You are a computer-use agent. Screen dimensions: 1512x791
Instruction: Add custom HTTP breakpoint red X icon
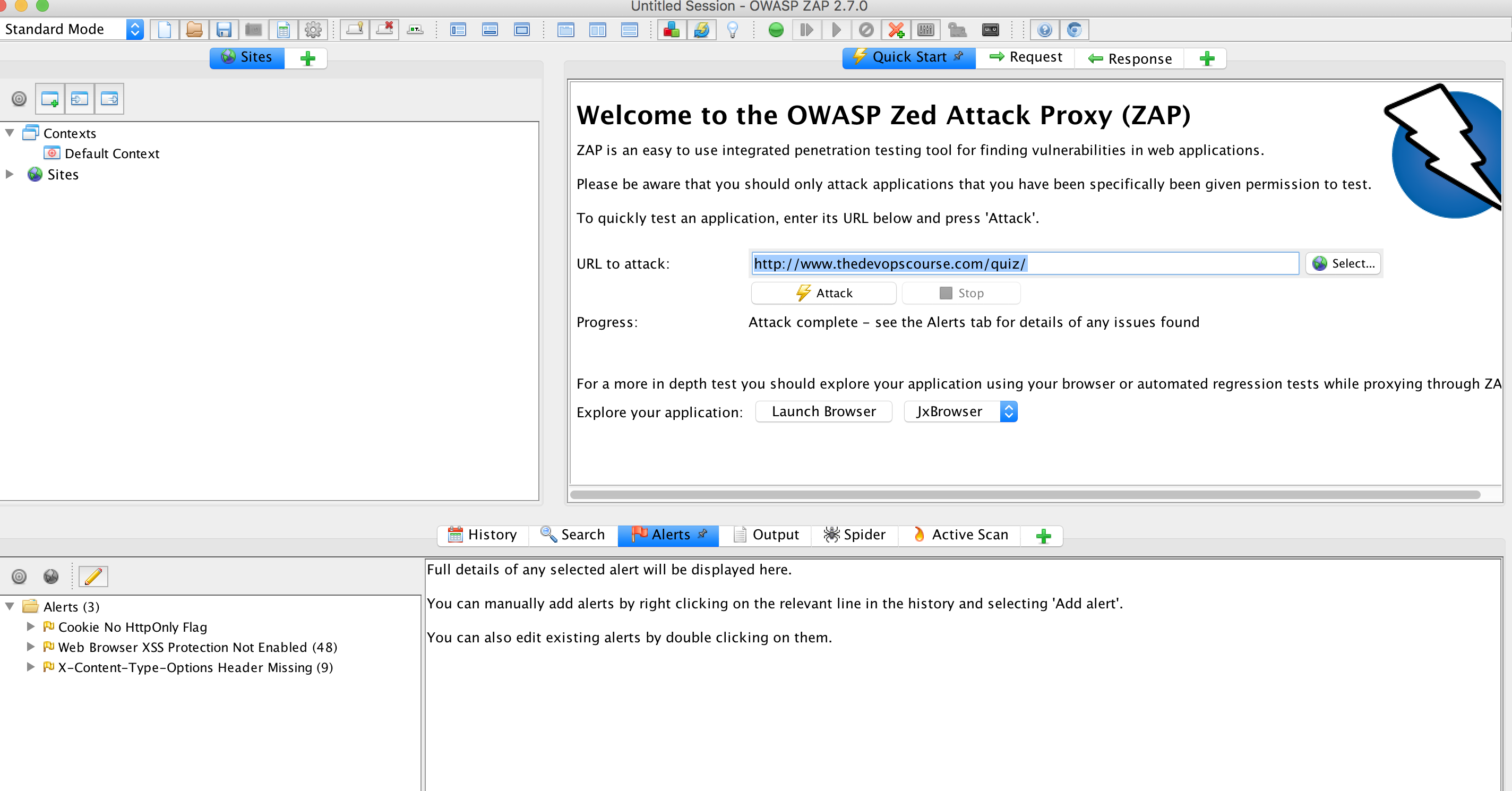(x=896, y=29)
